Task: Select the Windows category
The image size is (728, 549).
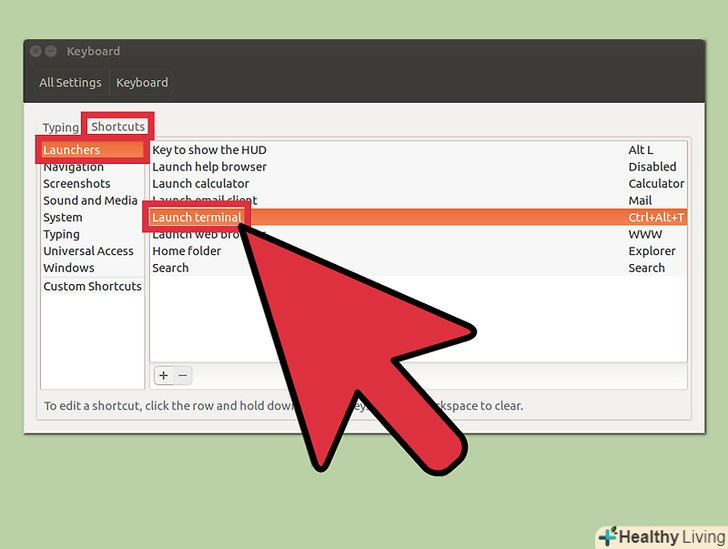Action: pyautogui.click(x=92, y=268)
